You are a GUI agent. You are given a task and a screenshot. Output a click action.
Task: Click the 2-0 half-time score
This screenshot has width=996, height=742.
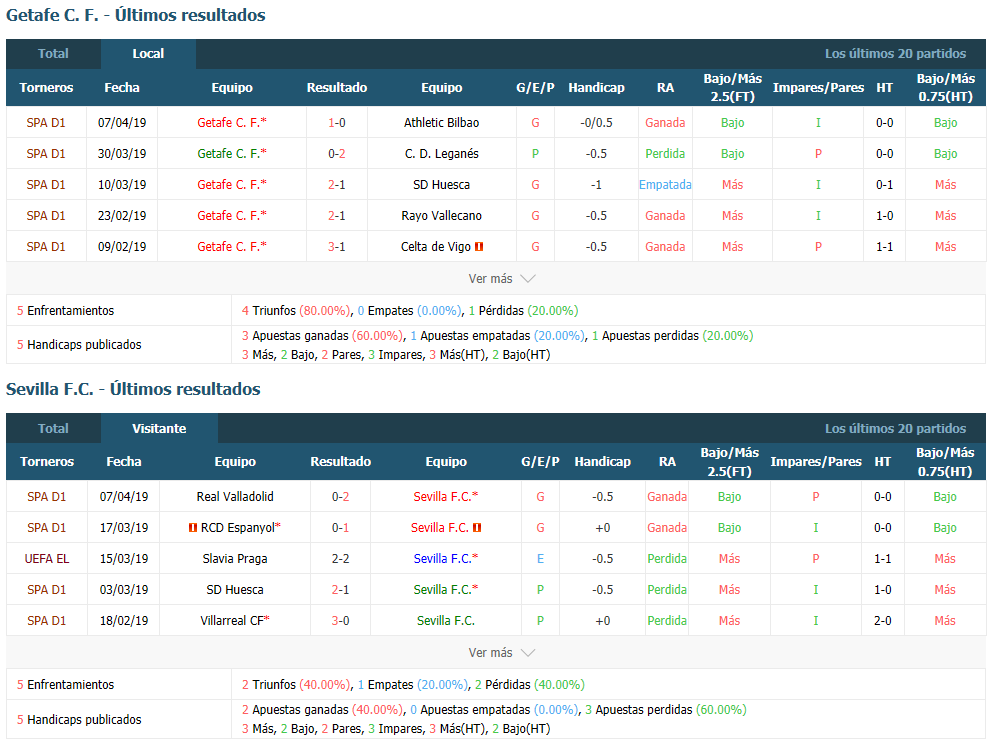883,621
